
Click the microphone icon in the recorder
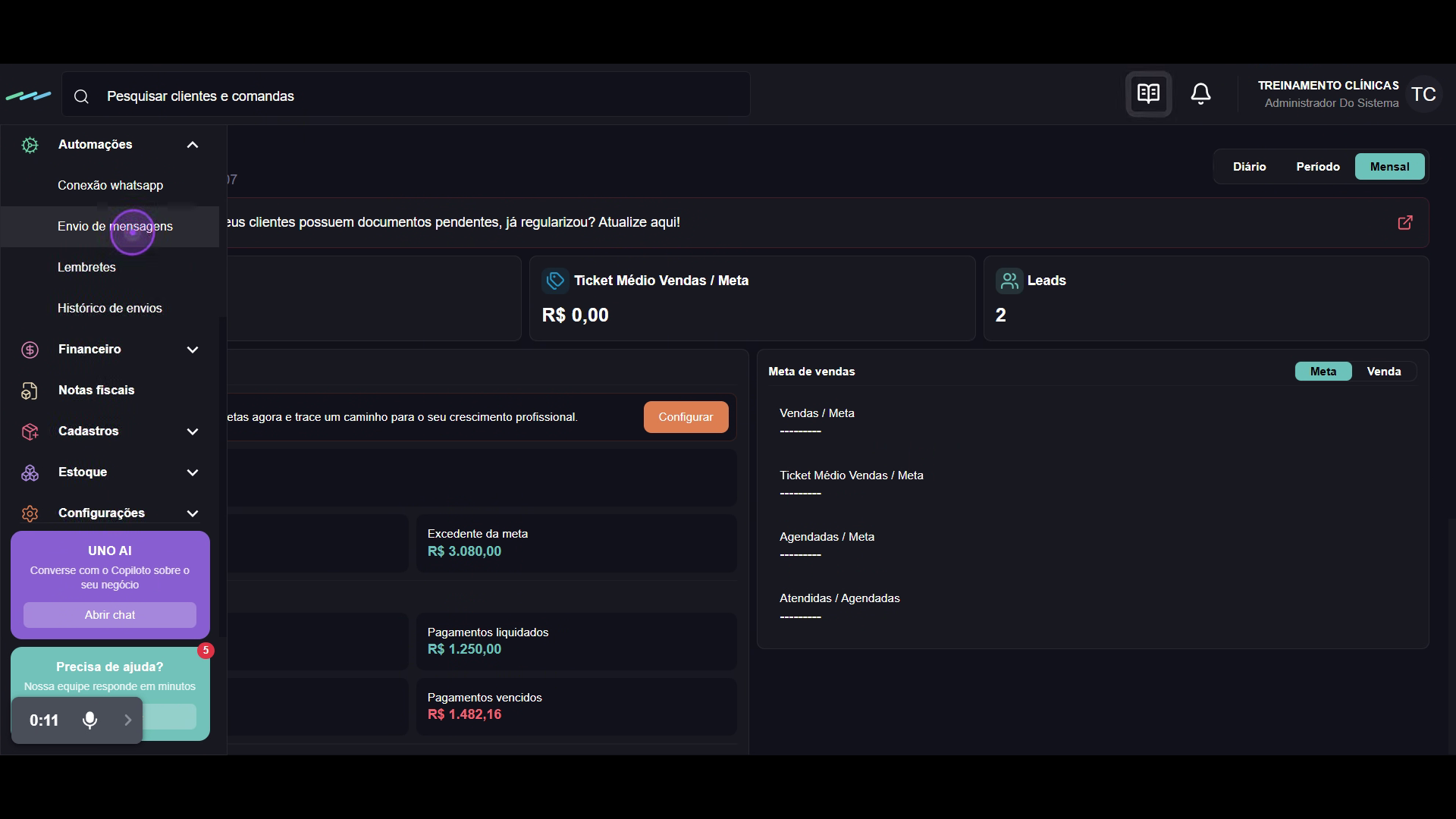89,720
